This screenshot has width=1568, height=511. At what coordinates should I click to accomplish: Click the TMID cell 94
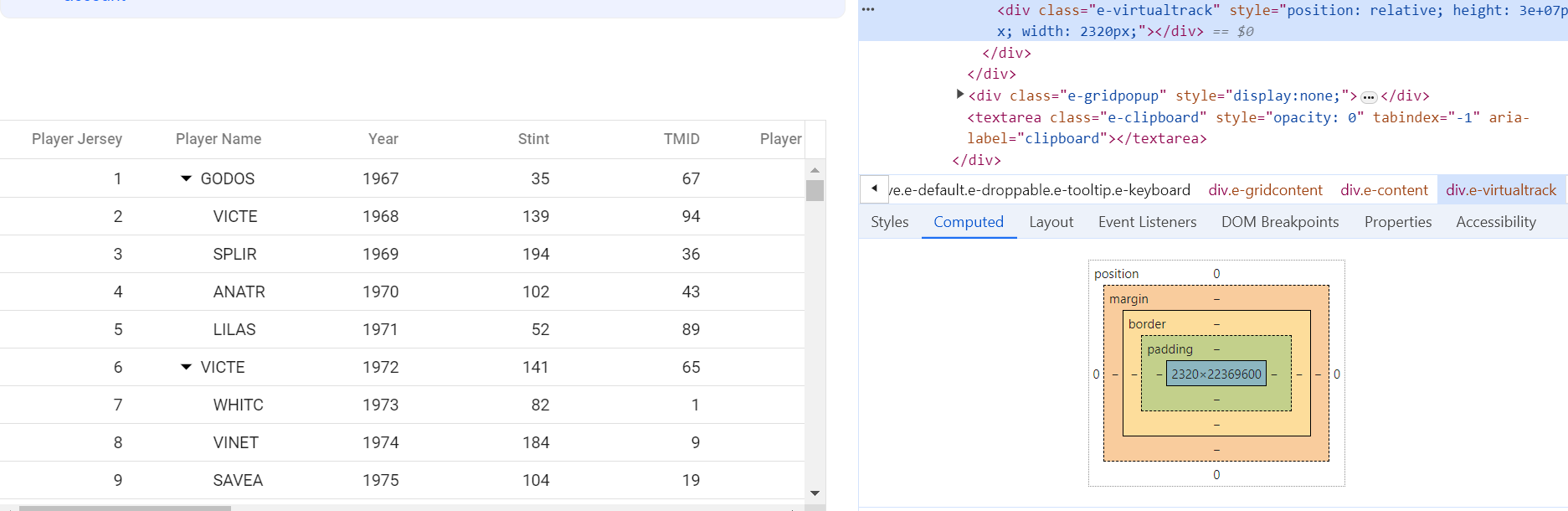click(x=691, y=216)
